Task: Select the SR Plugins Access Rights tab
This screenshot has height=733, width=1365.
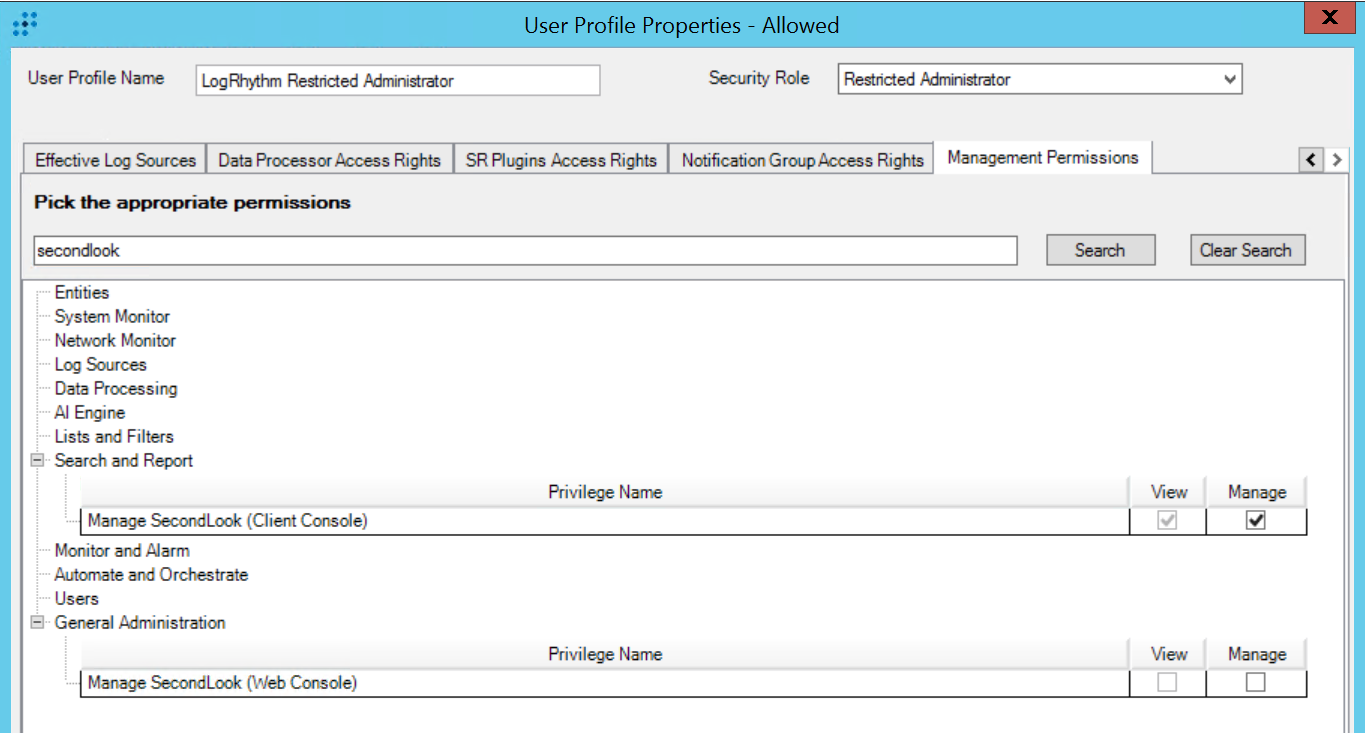Action: [561, 160]
